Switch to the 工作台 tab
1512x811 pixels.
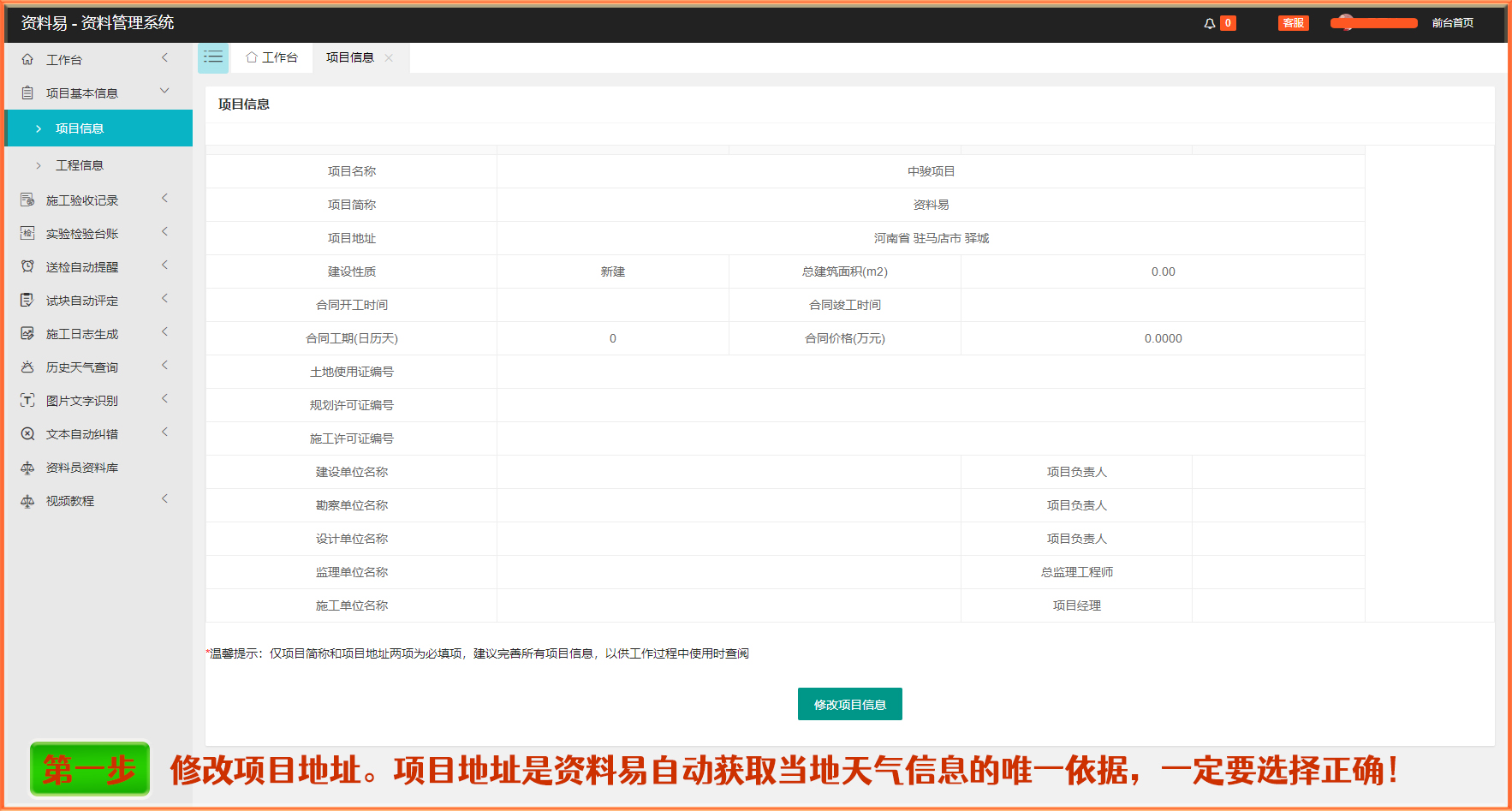click(271, 57)
